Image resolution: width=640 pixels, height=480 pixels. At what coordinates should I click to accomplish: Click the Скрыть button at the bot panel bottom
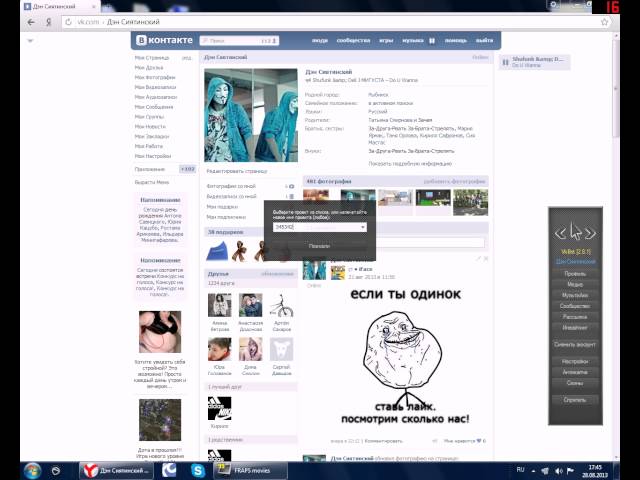(575, 400)
